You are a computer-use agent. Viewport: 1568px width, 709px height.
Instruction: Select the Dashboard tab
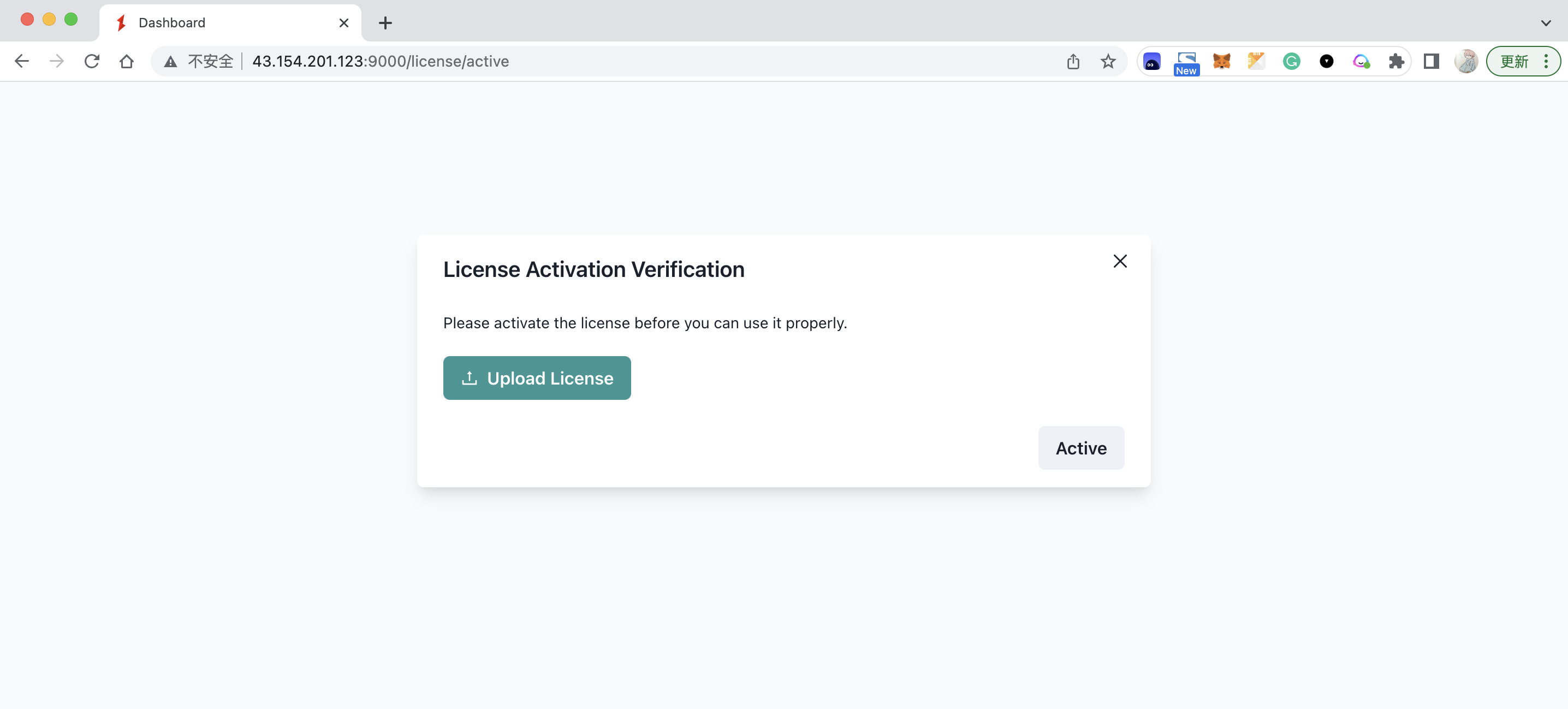point(230,23)
